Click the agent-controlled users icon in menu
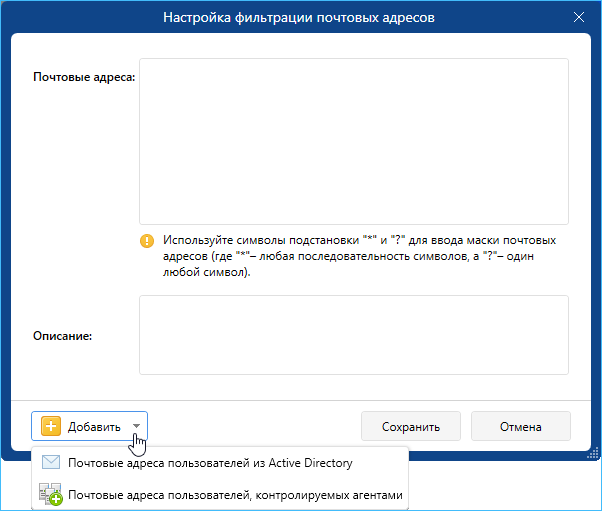The image size is (602, 511). [x=50, y=494]
